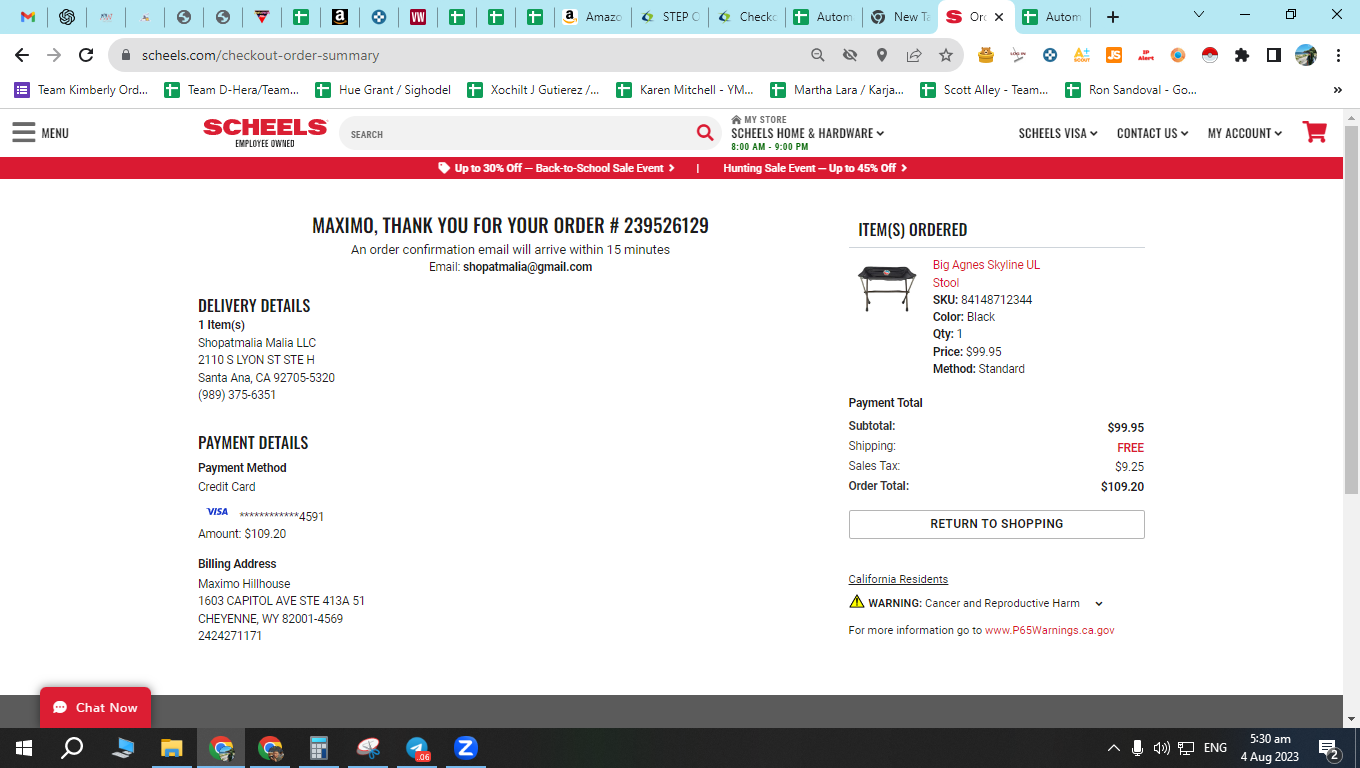This screenshot has width=1360, height=768.
Task: Open the Chrome tab search dropdown arrow
Action: 1199,16
